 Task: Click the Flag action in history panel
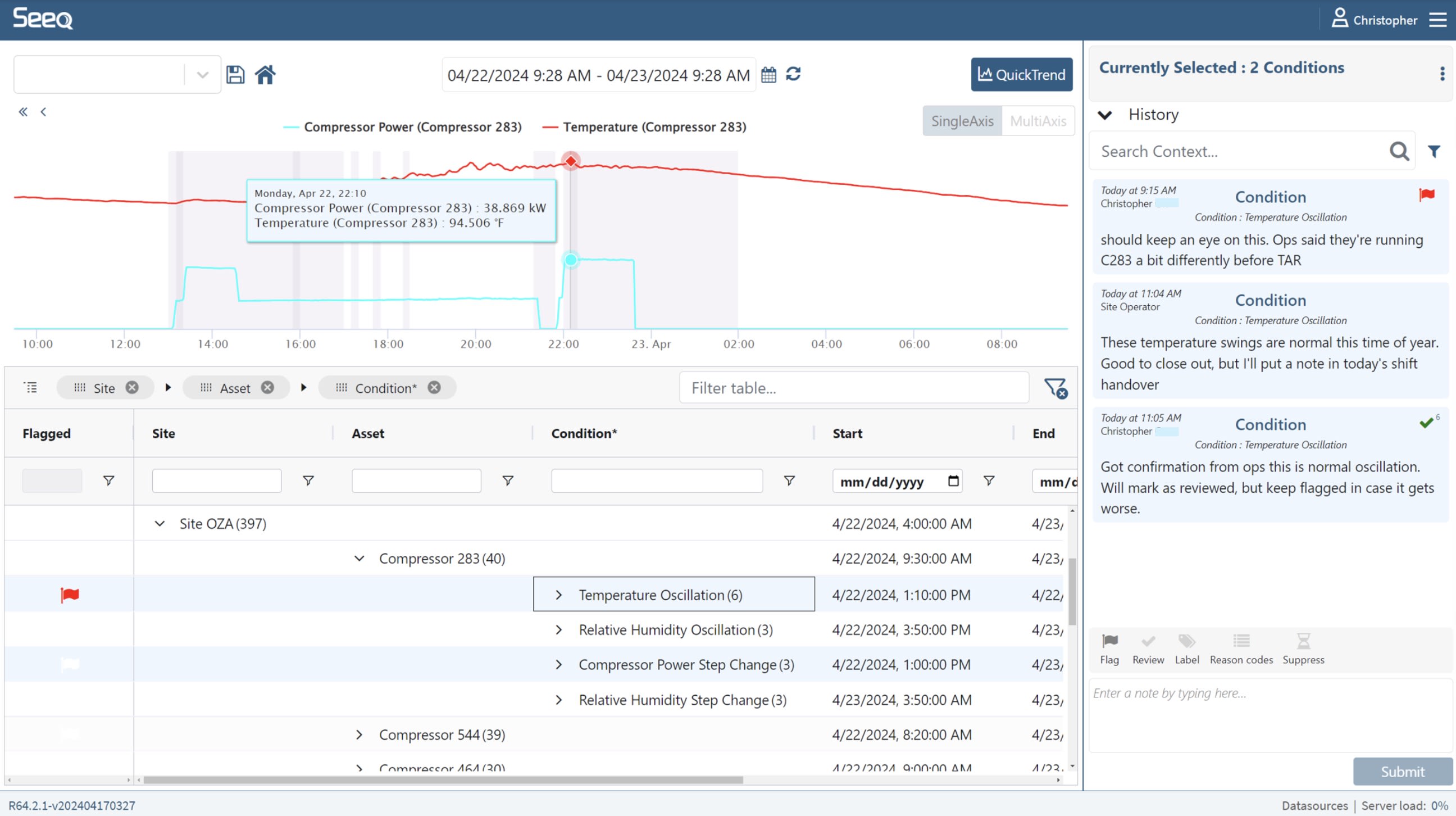coord(1109,648)
